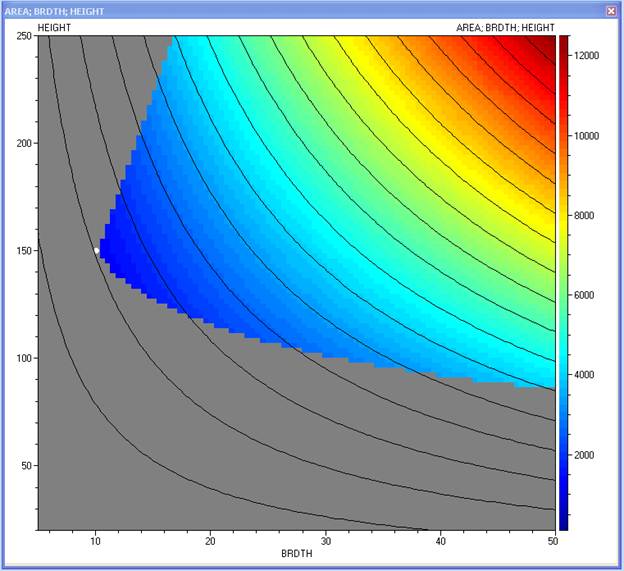Click the 12000 tick label on the colorbar
Screen dimensions: 624x571
click(x=586, y=56)
